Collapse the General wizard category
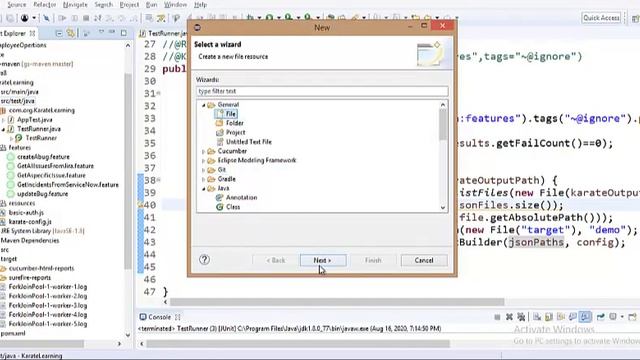The height and width of the screenshot is (360, 640). tap(203, 105)
